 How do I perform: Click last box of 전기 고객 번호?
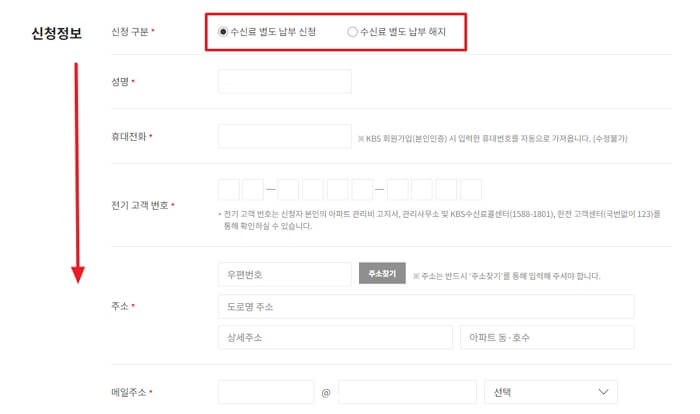[x=471, y=189]
